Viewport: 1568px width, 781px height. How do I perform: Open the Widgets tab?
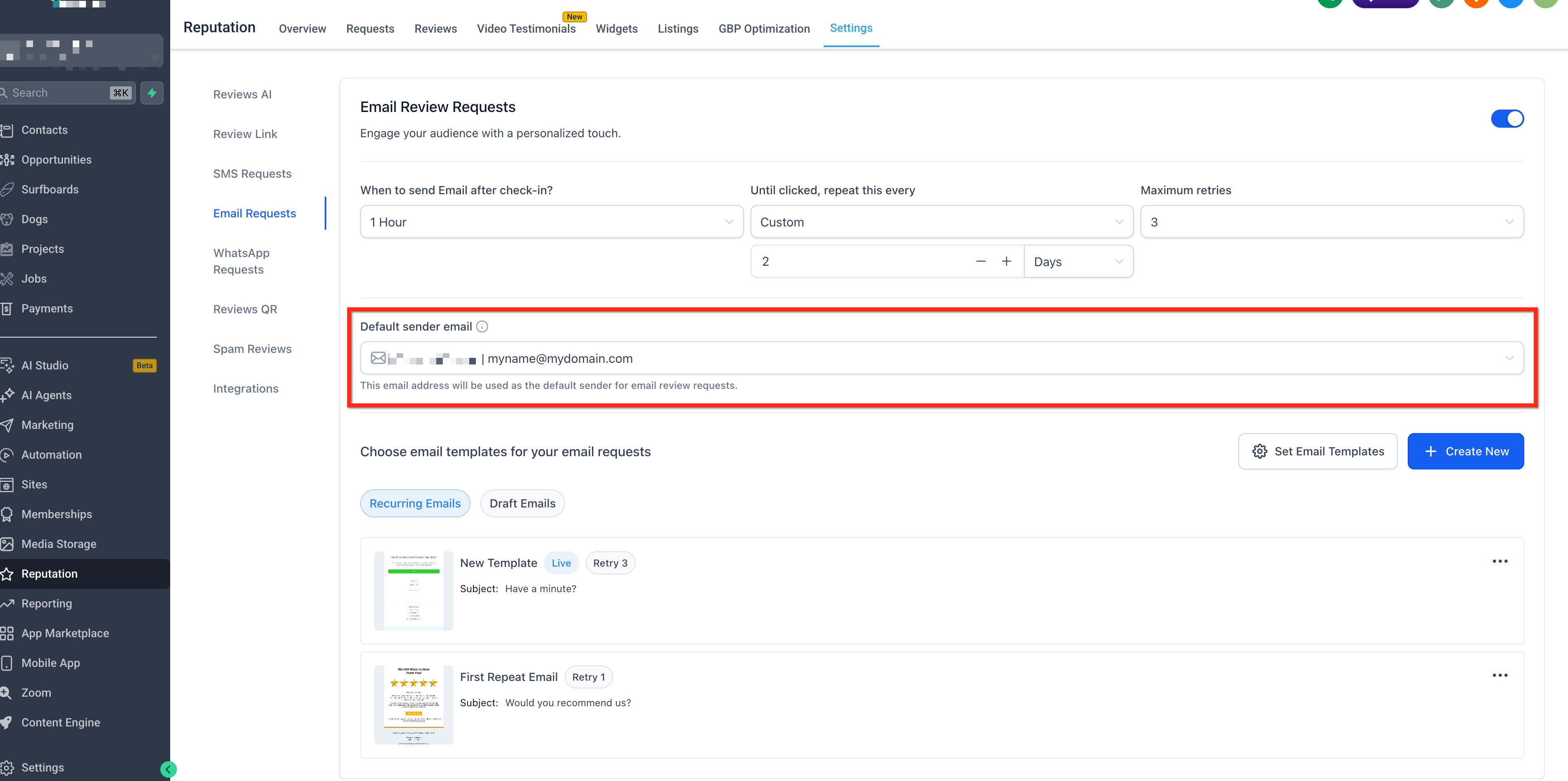[617, 29]
